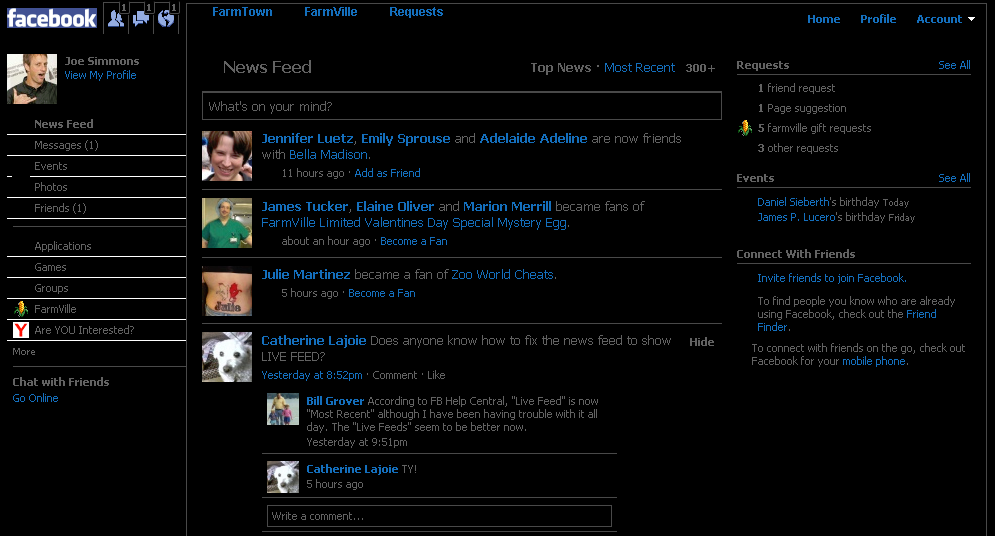995x536 pixels.
Task: Switch to Most Recent feed
Action: tap(639, 67)
